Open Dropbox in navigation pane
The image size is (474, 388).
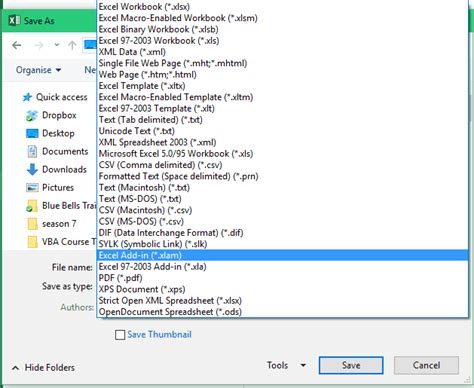[59, 115]
